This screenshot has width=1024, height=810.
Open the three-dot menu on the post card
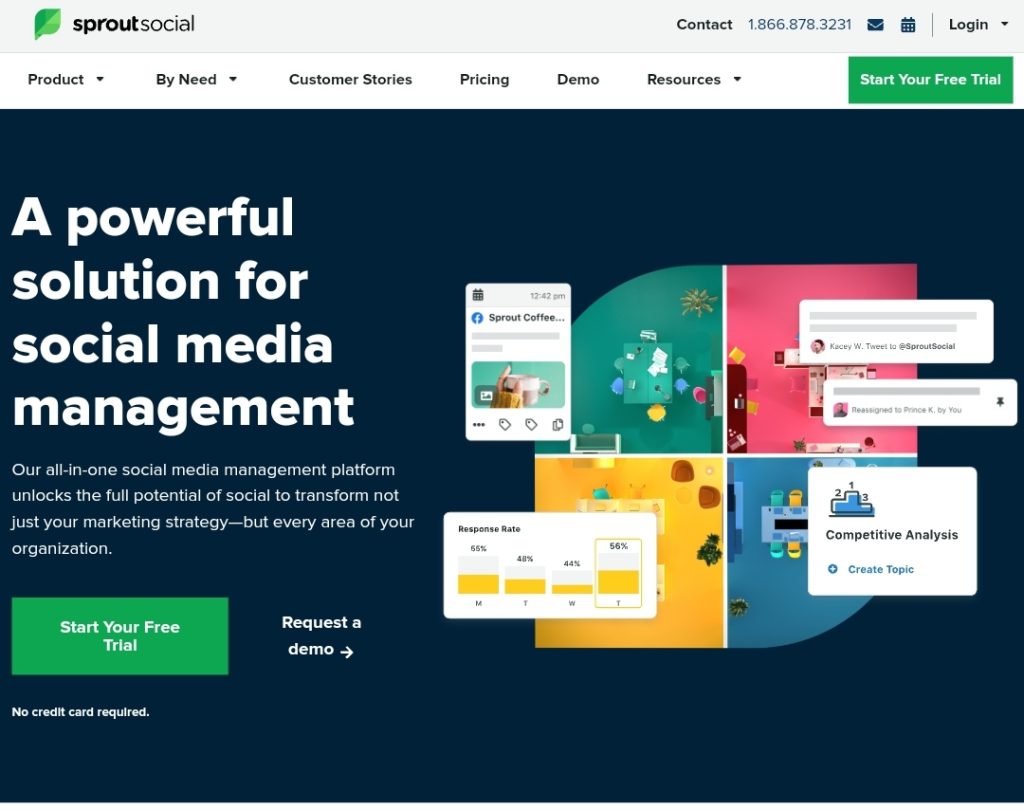pyautogui.click(x=479, y=425)
